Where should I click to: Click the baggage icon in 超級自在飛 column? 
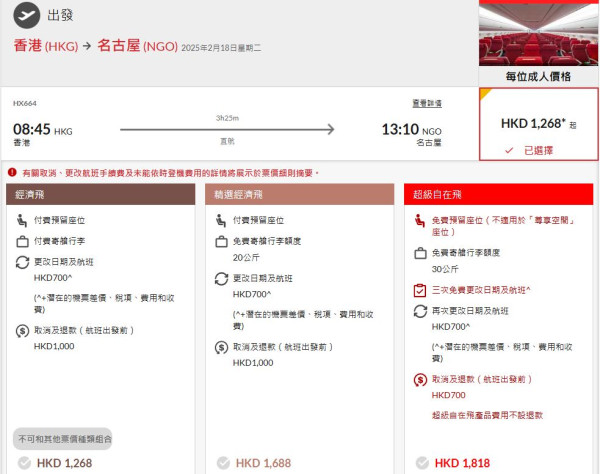click(421, 254)
